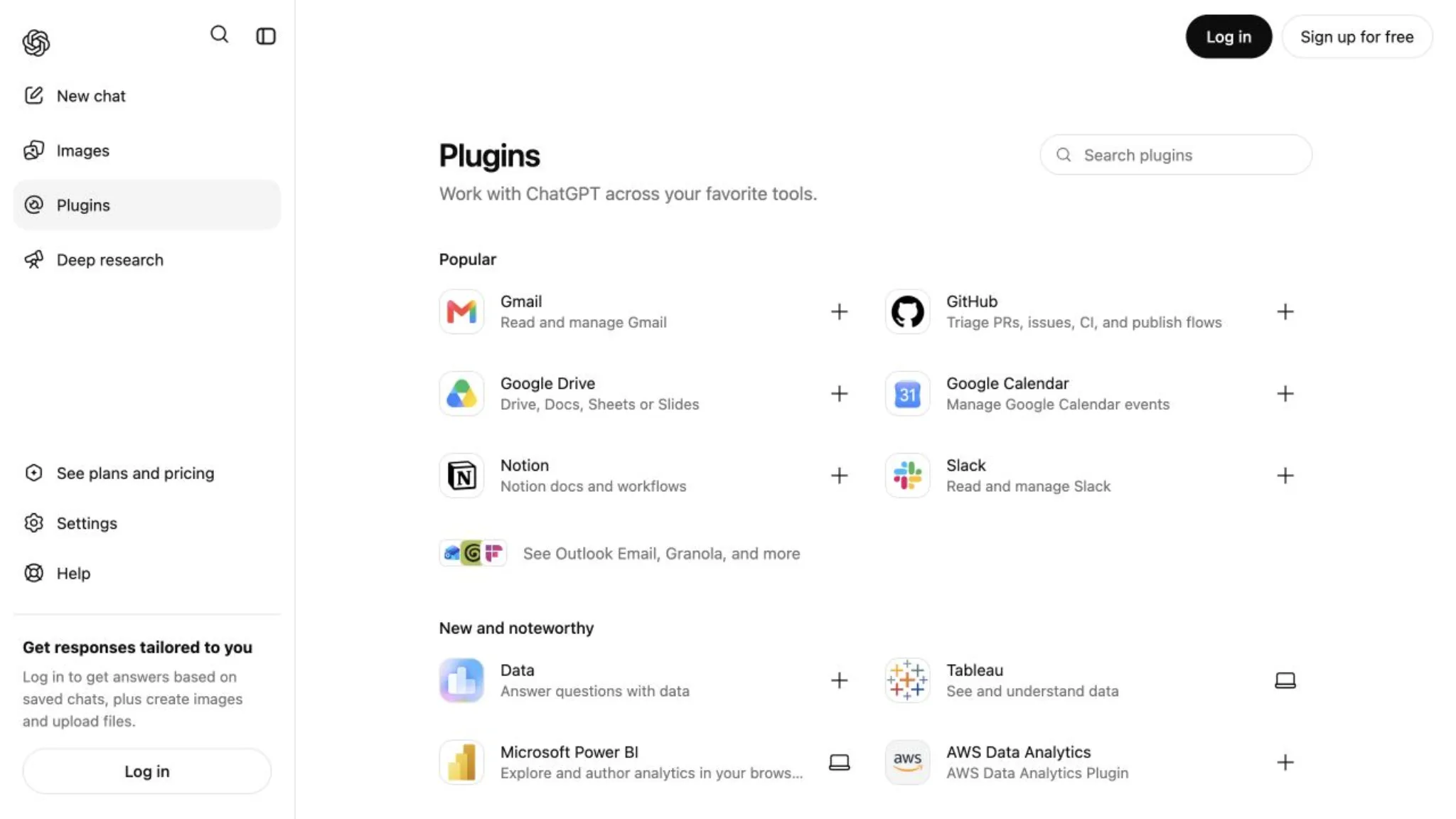The image size is (1456, 819).
Task: Open Images in the sidebar
Action: 147,151
